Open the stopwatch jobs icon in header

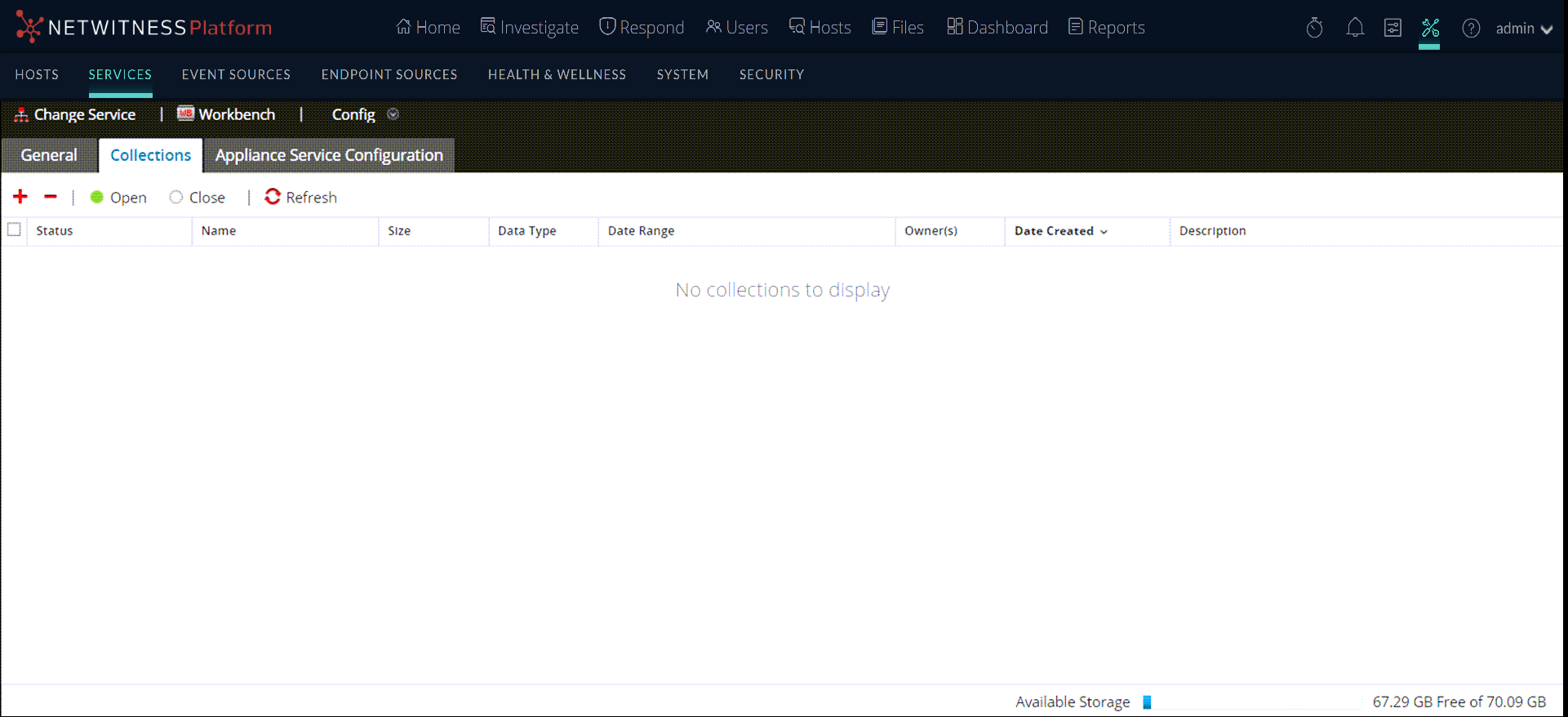(x=1314, y=29)
